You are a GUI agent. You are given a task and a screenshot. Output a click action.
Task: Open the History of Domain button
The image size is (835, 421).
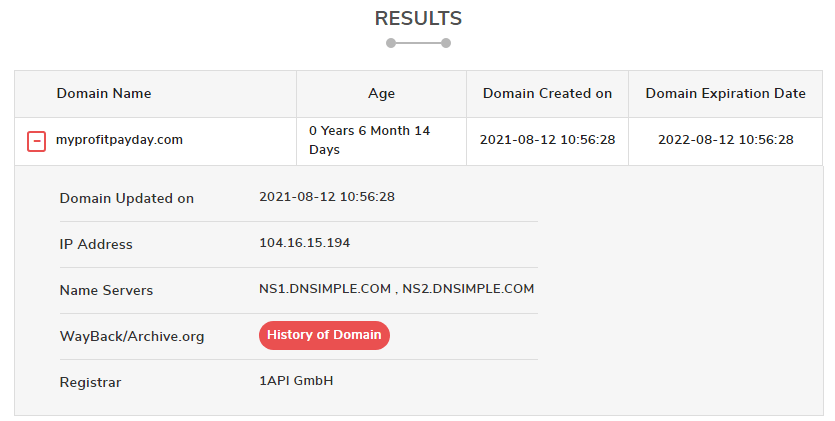click(x=324, y=335)
